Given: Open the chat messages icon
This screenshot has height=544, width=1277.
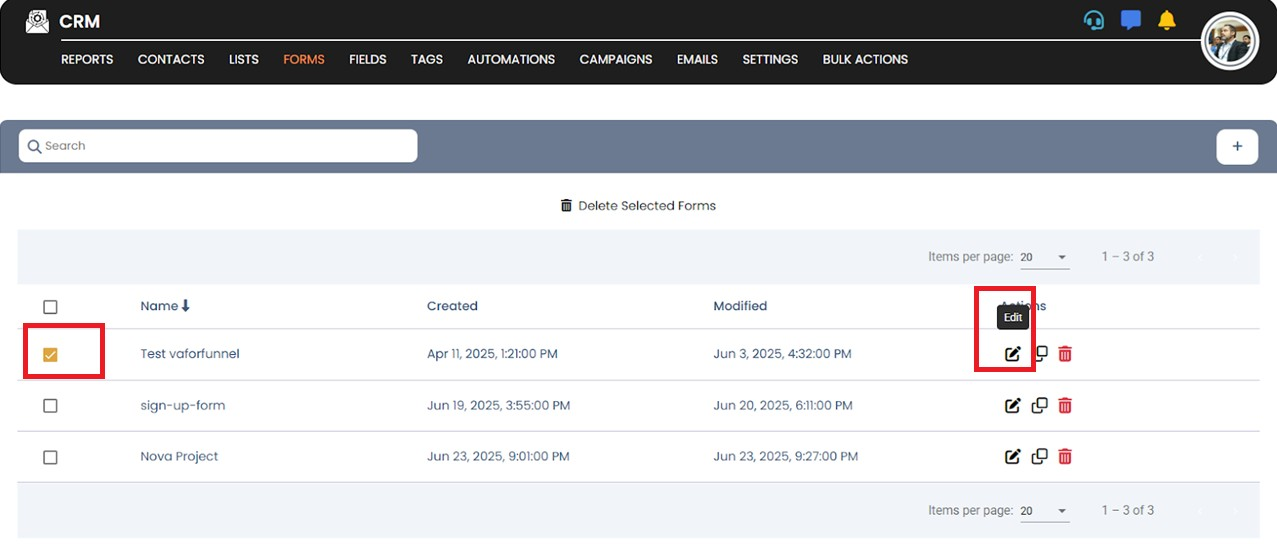Looking at the screenshot, I should click(x=1131, y=21).
